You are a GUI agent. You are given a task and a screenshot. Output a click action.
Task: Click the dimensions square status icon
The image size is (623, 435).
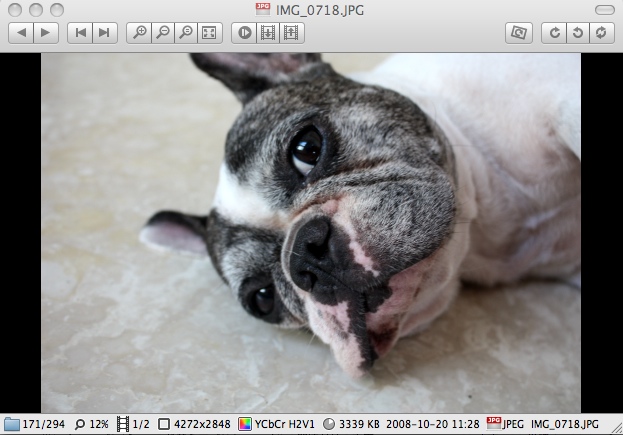point(164,424)
